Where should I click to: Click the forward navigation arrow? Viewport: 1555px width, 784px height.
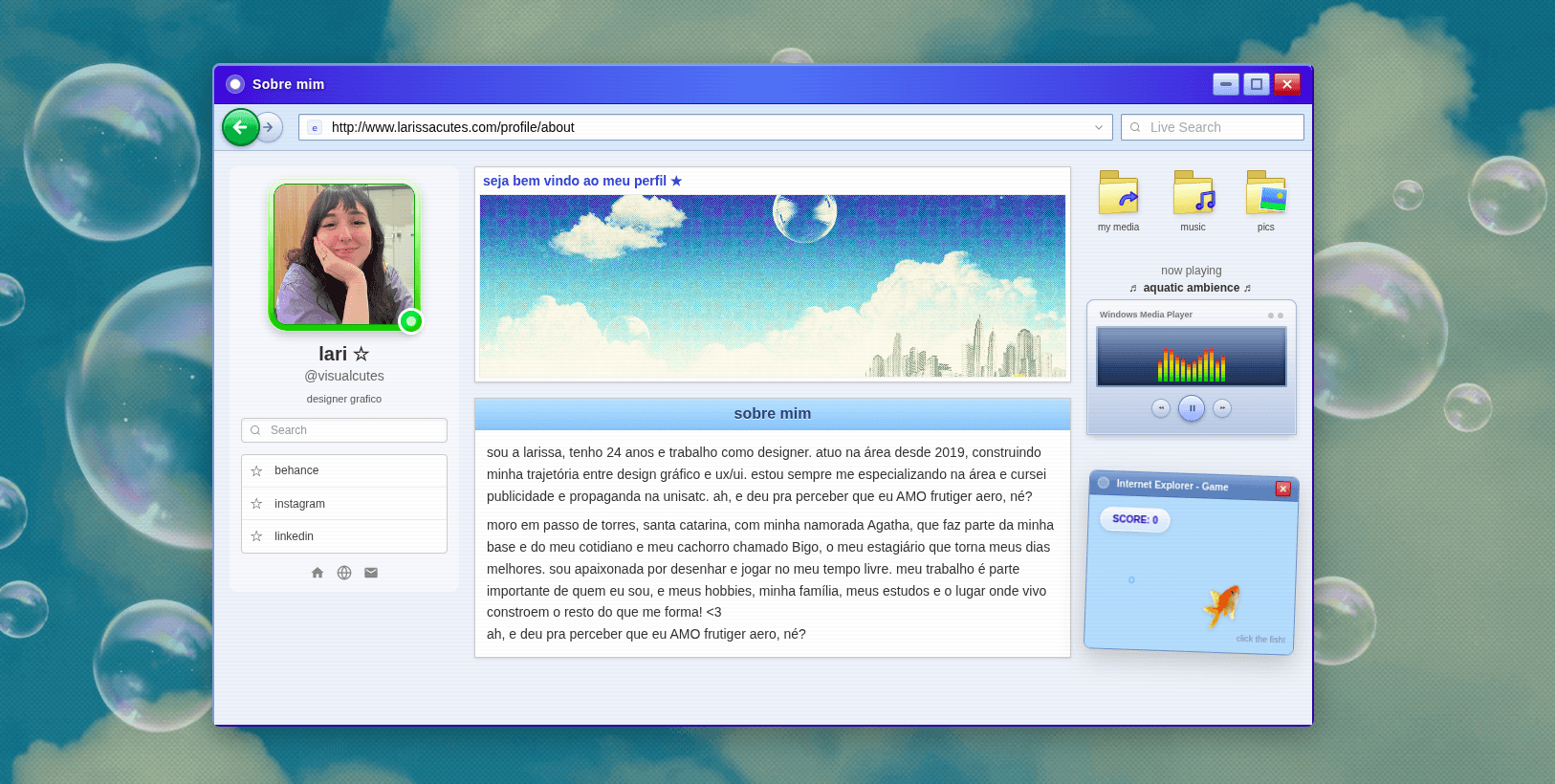pyautogui.click(x=270, y=127)
